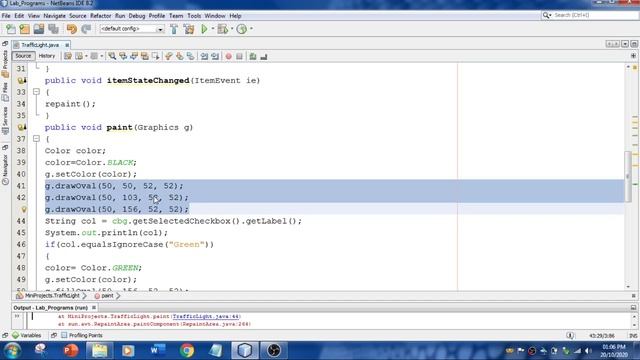Click the Profile Project toolbar icon
Viewport: 640px width, 360px height.
click(242, 29)
